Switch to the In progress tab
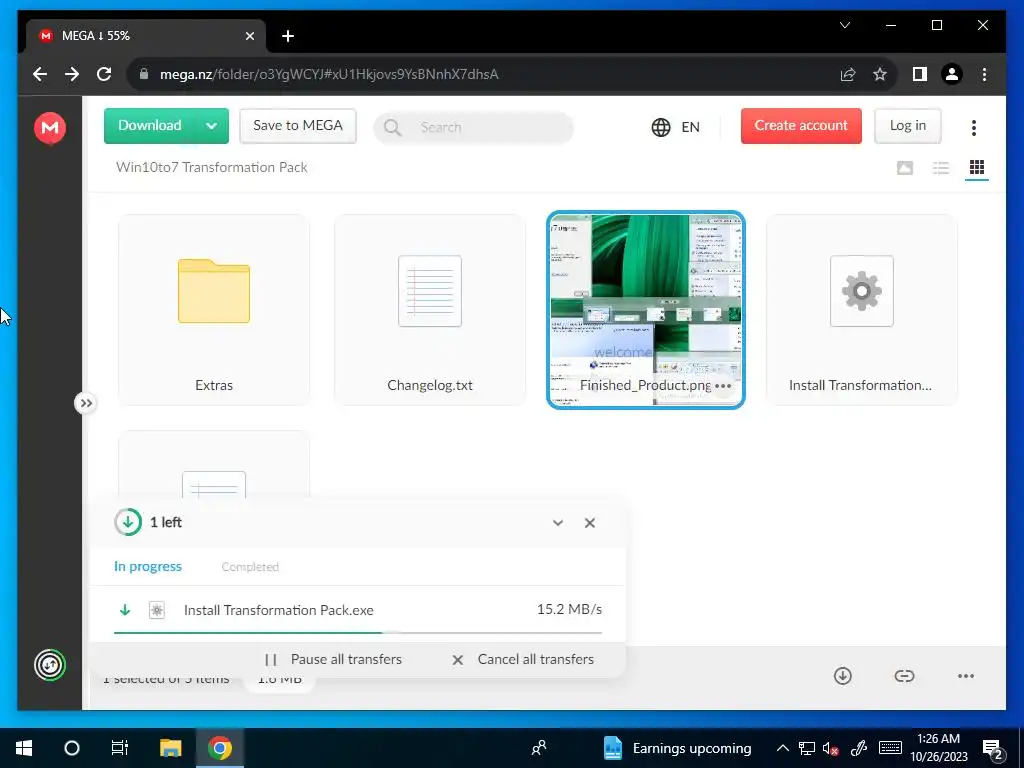The width and height of the screenshot is (1024, 768). [x=148, y=566]
